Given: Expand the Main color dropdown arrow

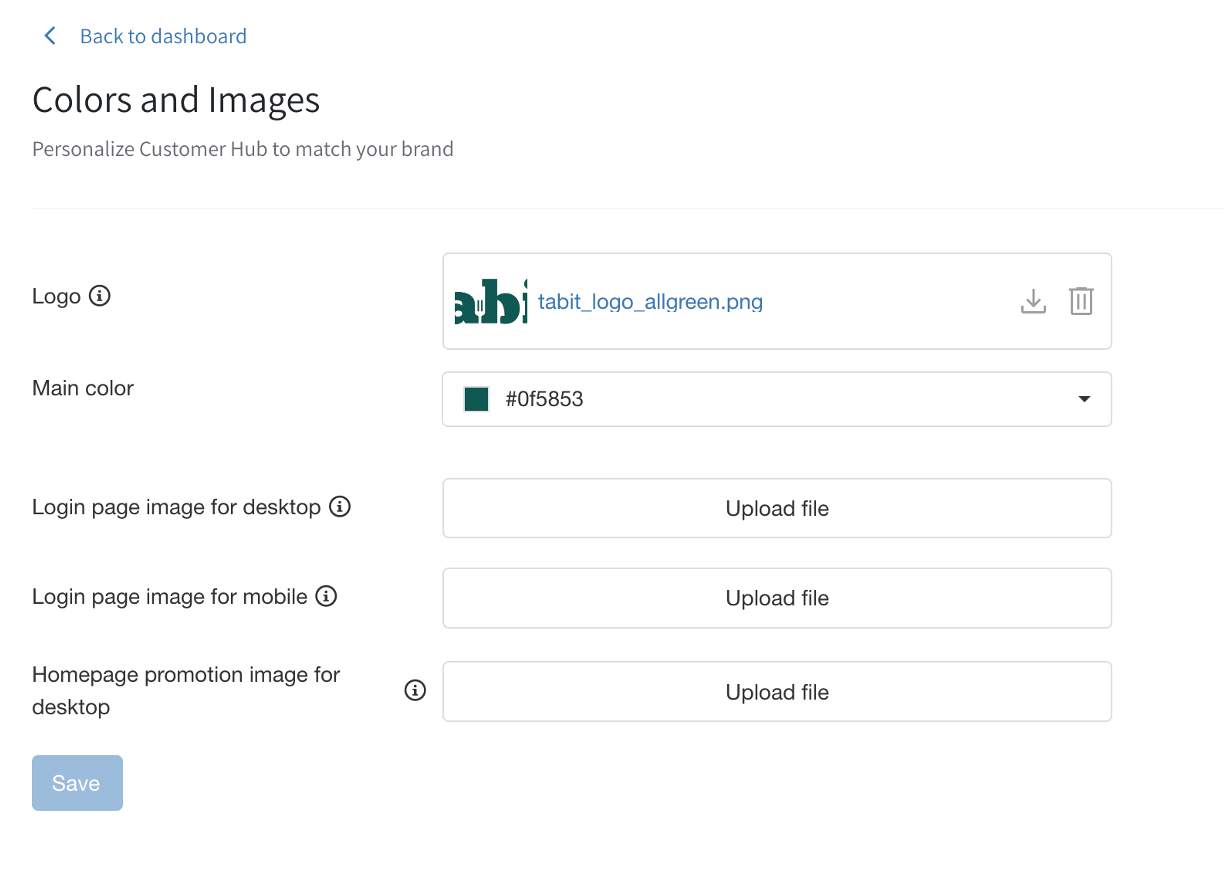Looking at the screenshot, I should click(x=1084, y=399).
